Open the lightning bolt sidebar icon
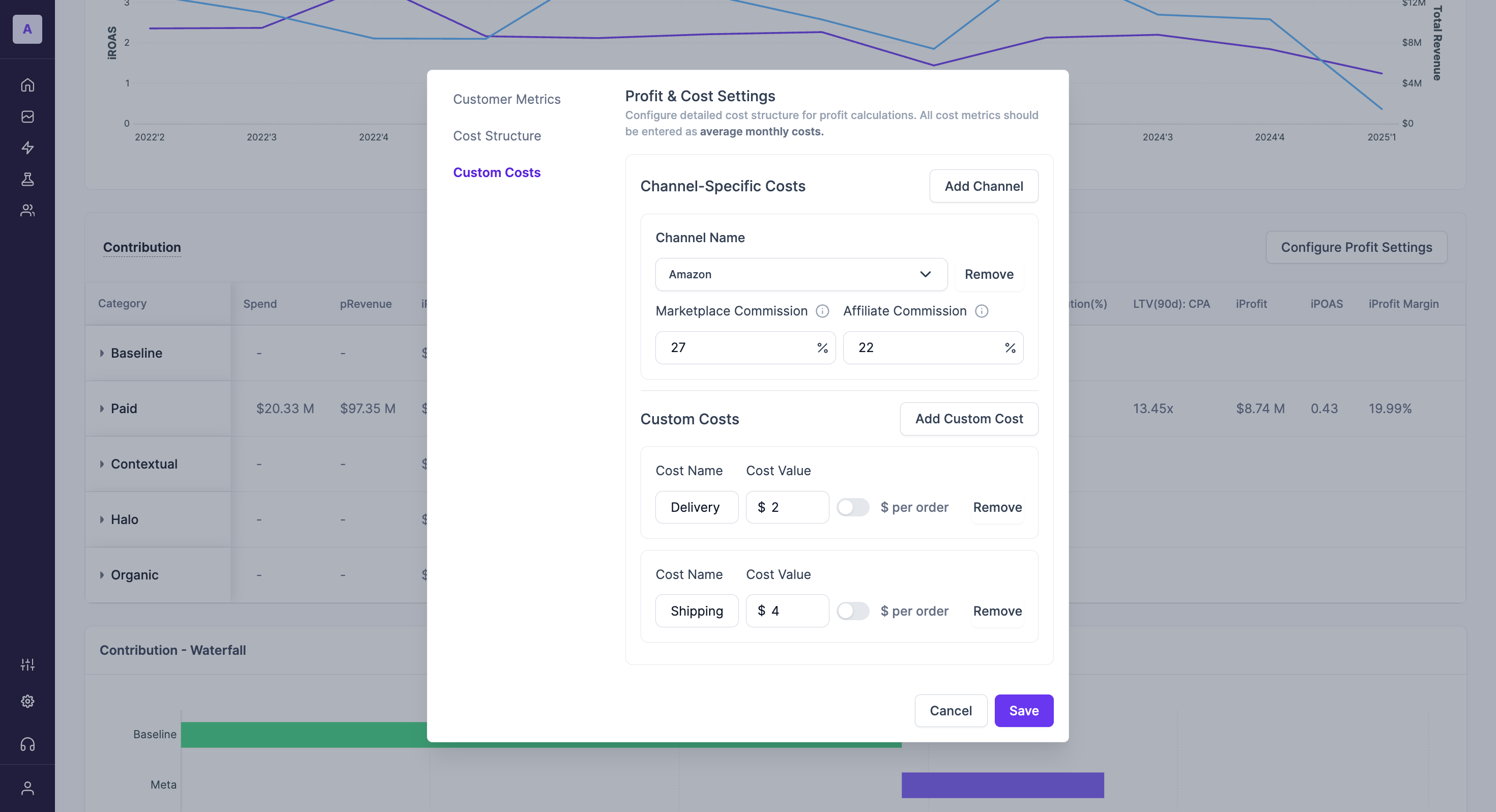 coord(27,148)
